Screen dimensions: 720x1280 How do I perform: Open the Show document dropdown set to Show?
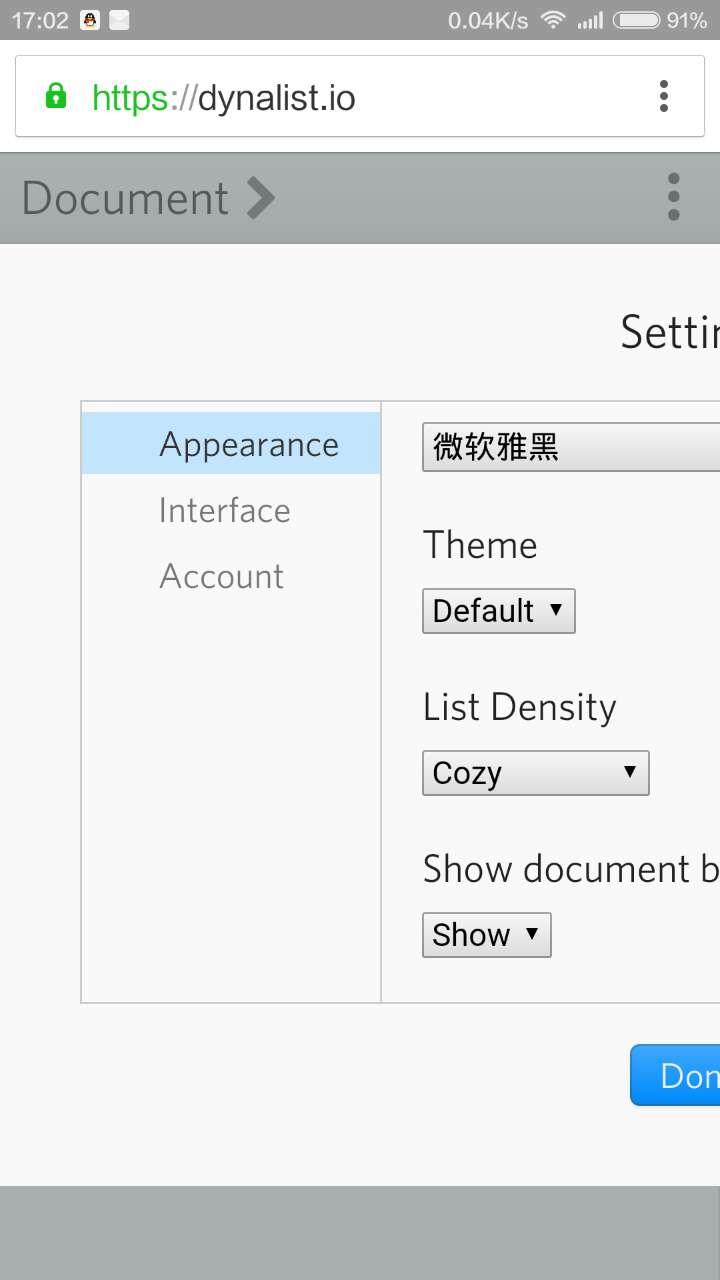[x=486, y=934]
